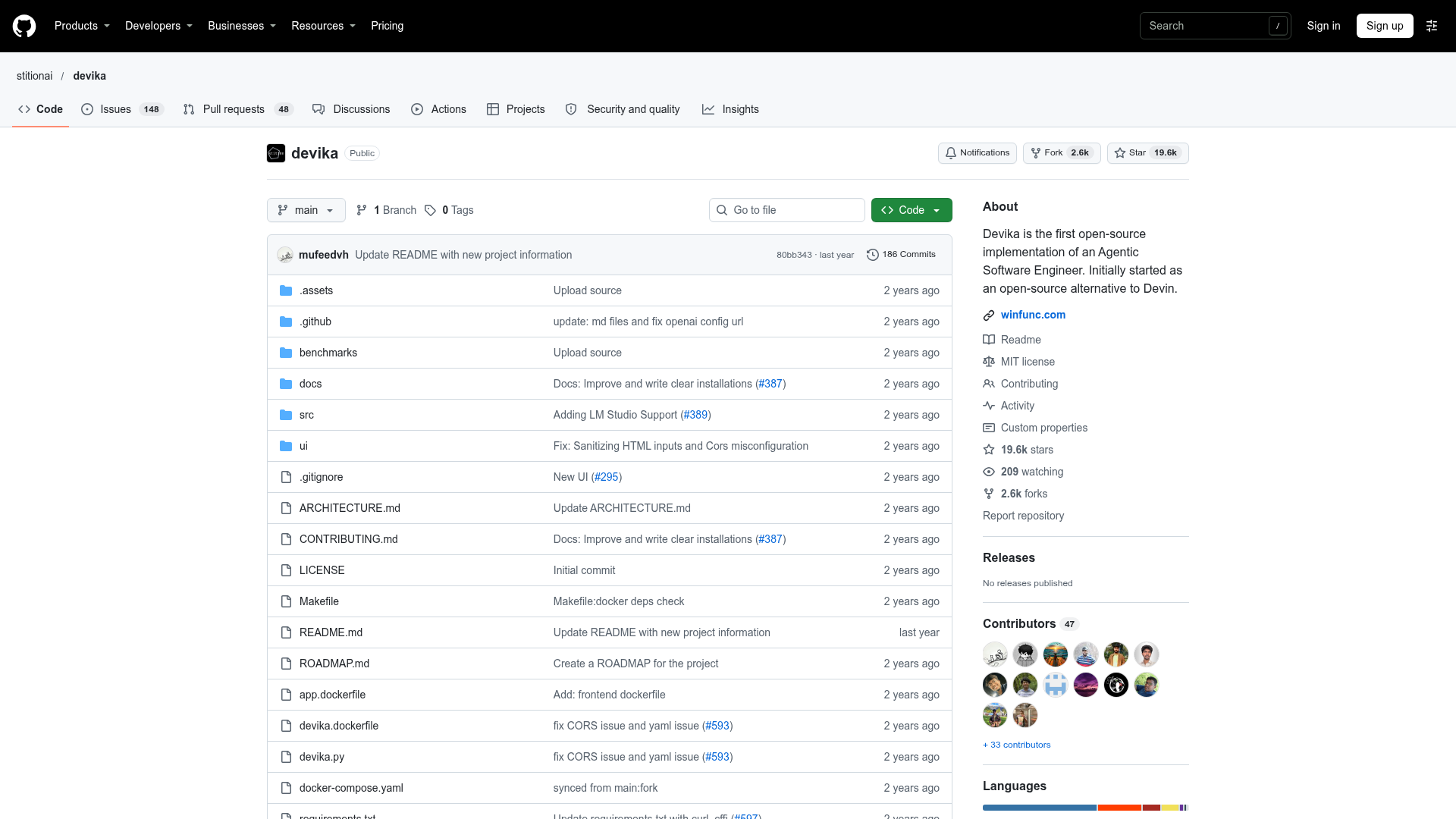Expand the Resources menu
Viewport: 1456px width, 819px height.
click(x=323, y=26)
